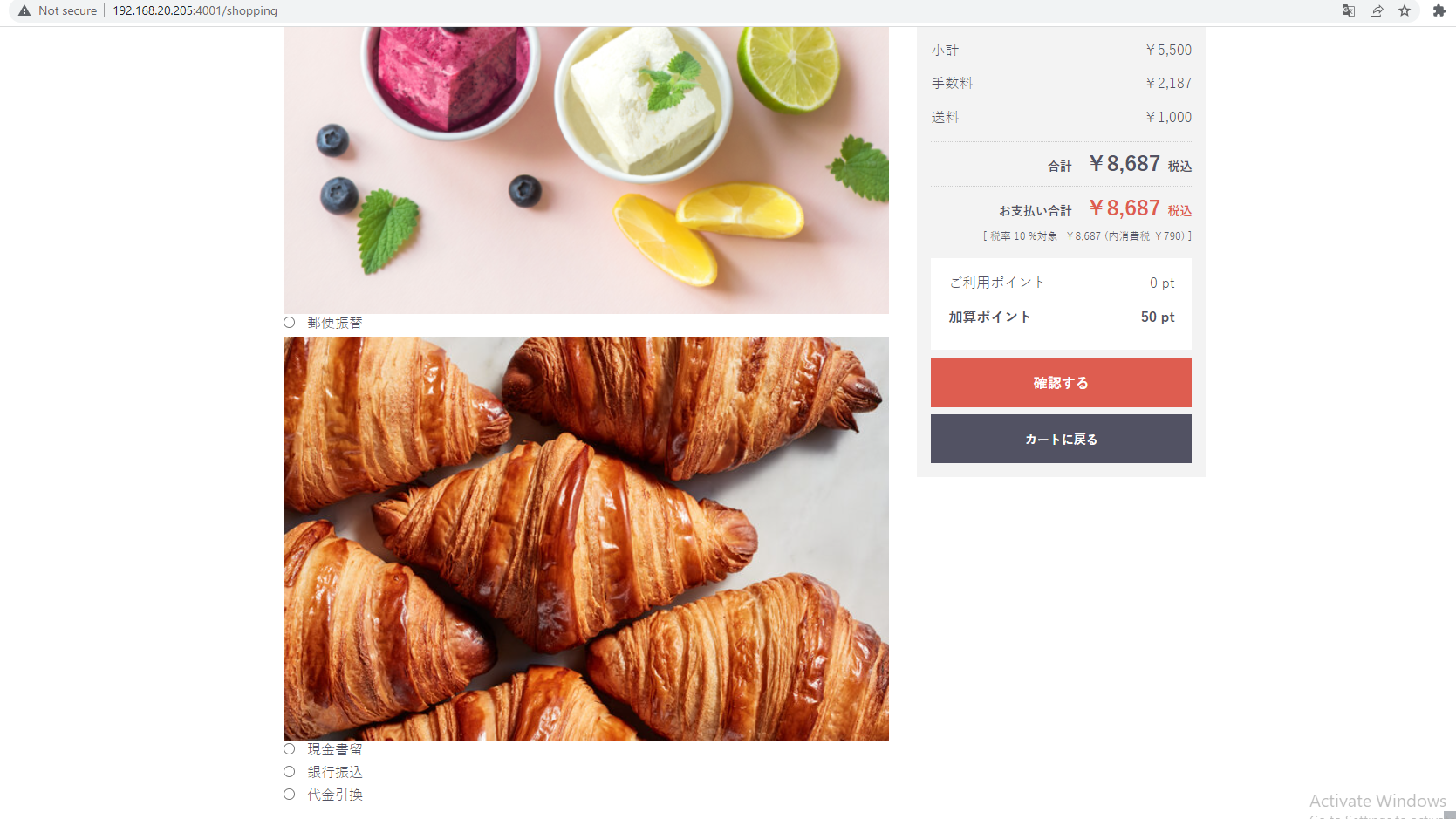Bookmark this page with the star icon

tap(1405, 10)
